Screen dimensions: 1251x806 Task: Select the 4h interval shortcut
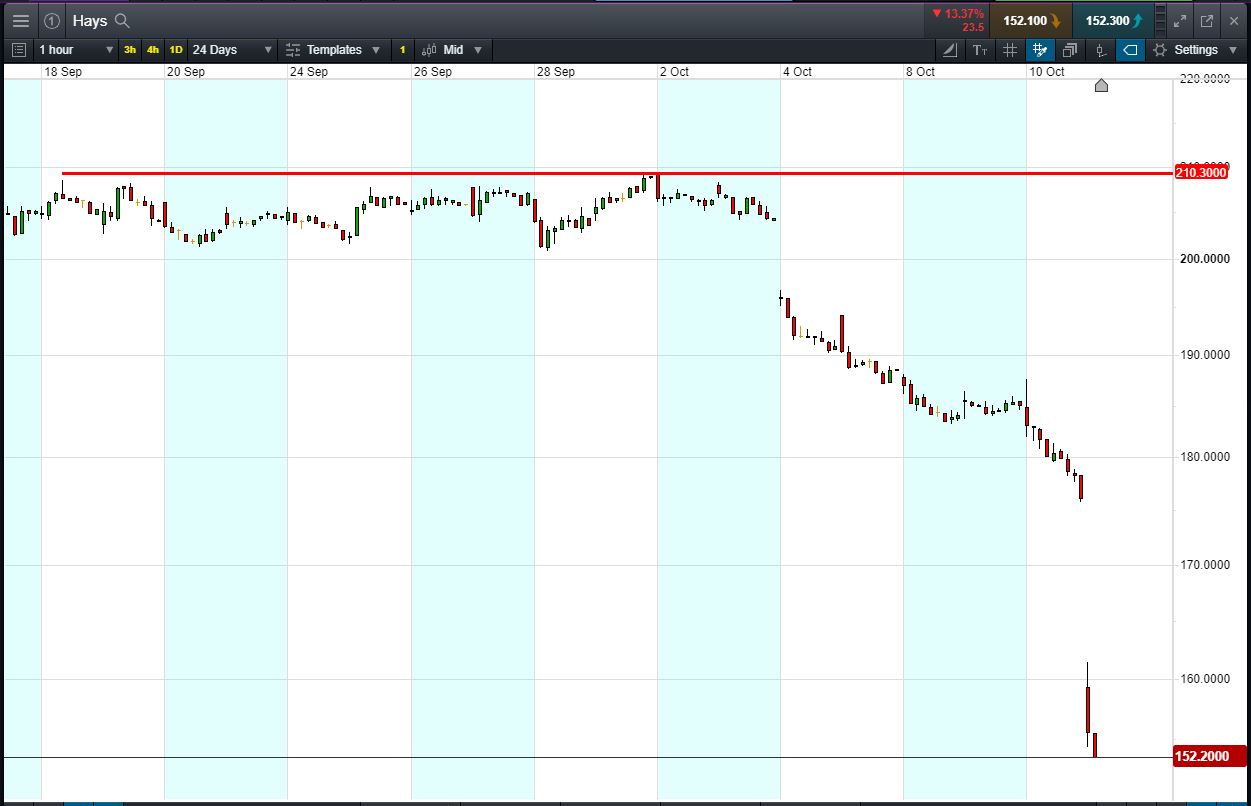point(153,49)
